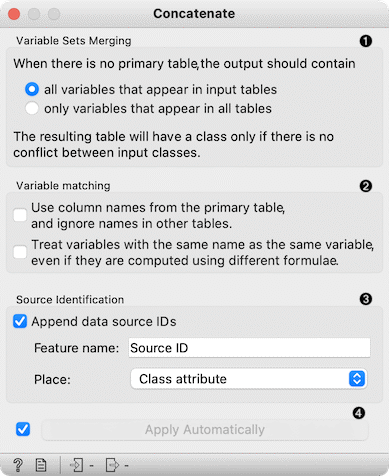Enable use column names from primary table
The height and width of the screenshot is (476, 389).
(x=20, y=215)
